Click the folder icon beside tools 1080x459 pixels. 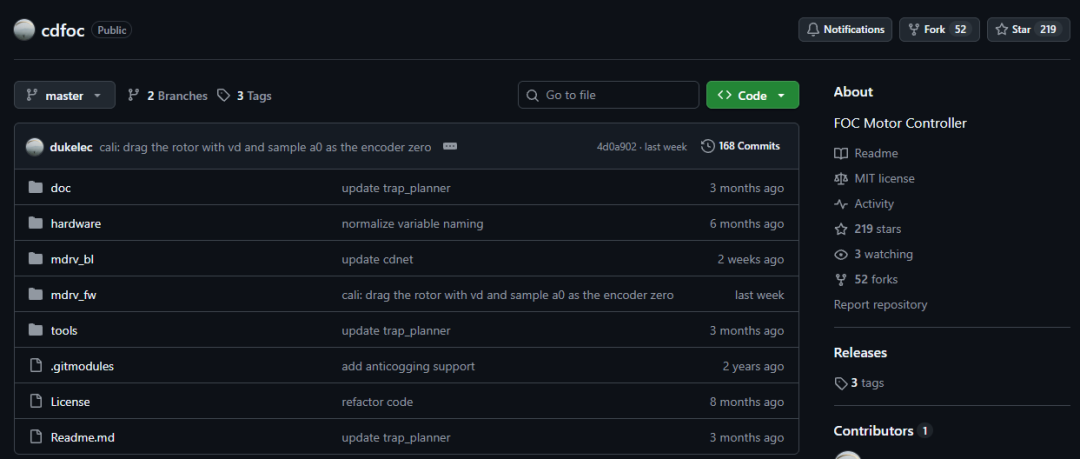point(36,330)
